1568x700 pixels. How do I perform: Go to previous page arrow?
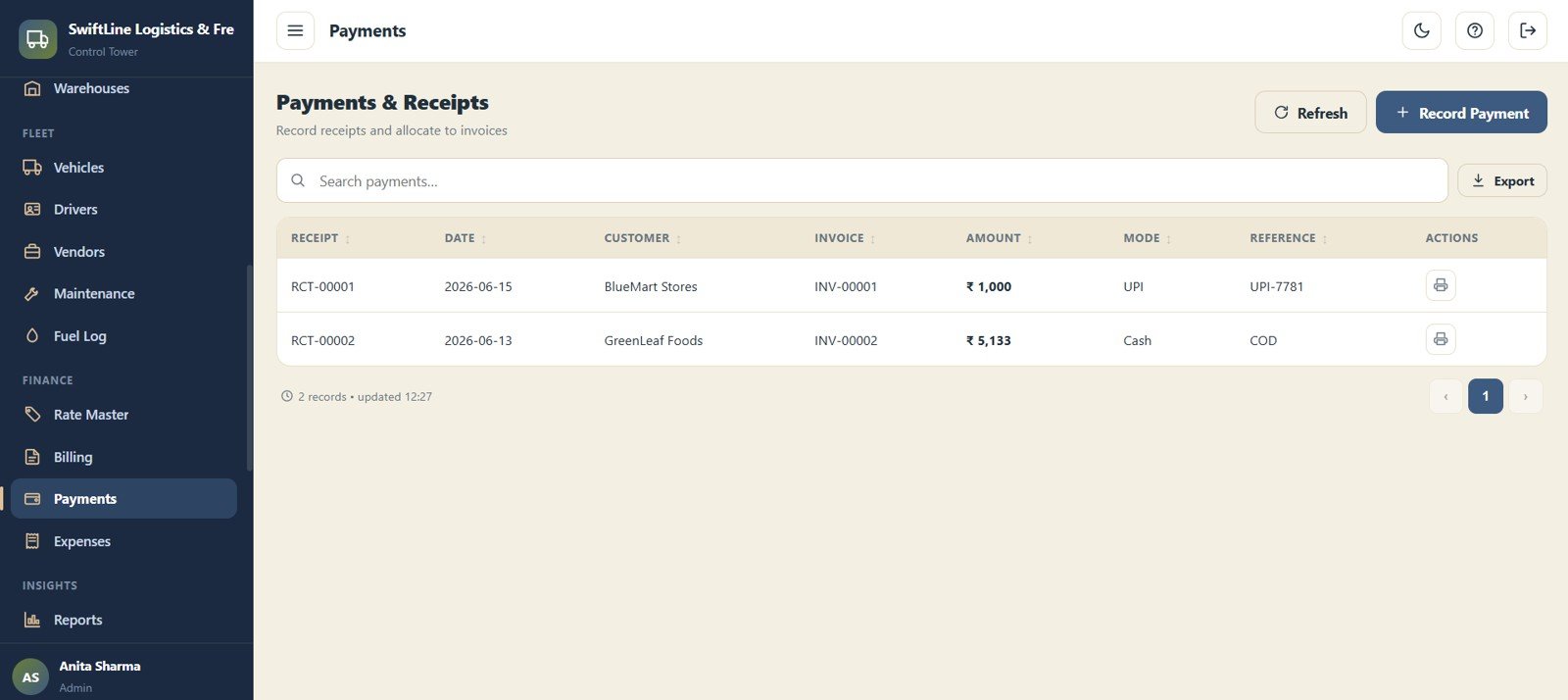1445,396
